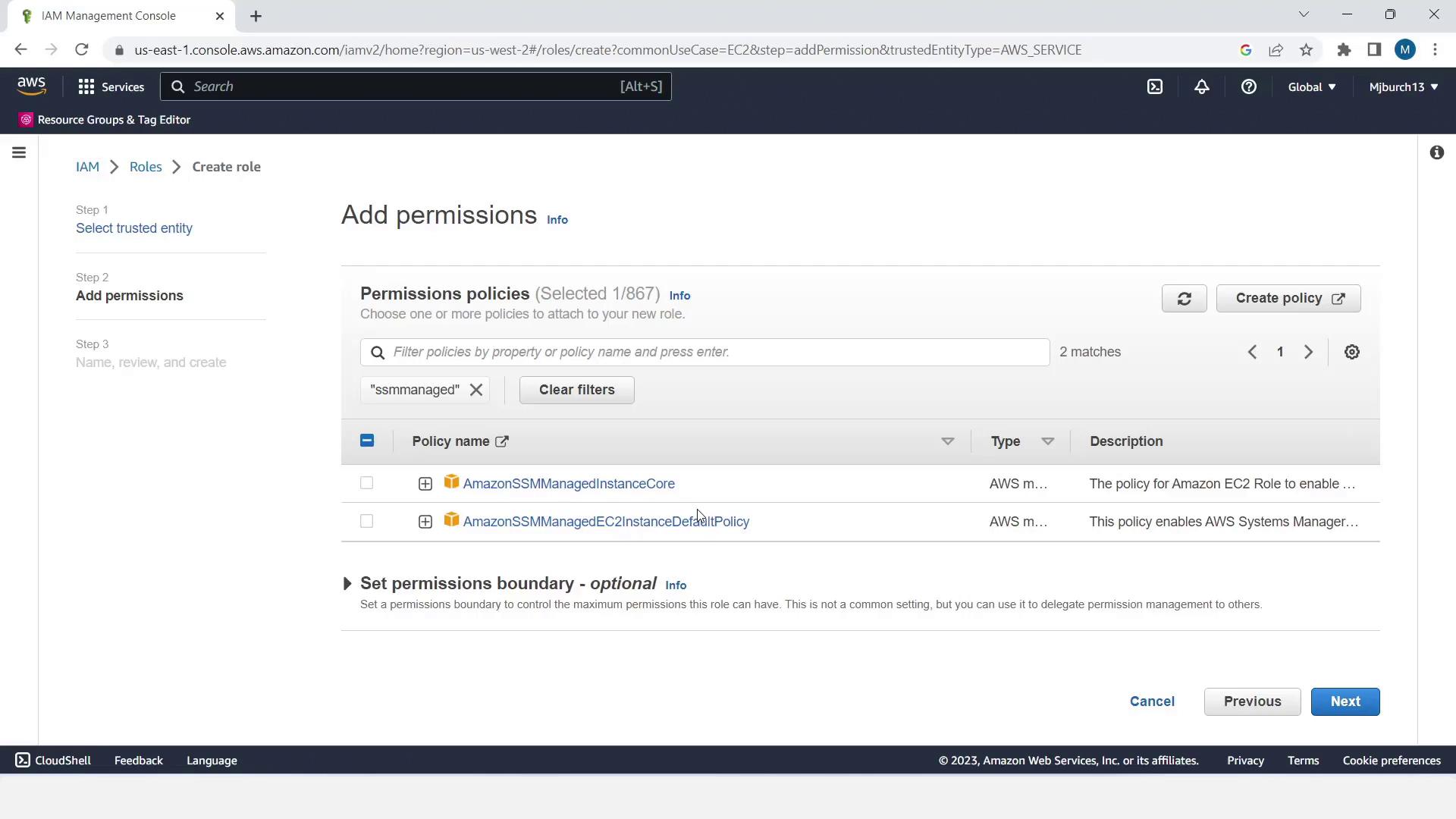Open table preferences gear icon
The image size is (1456, 819).
coord(1351,352)
